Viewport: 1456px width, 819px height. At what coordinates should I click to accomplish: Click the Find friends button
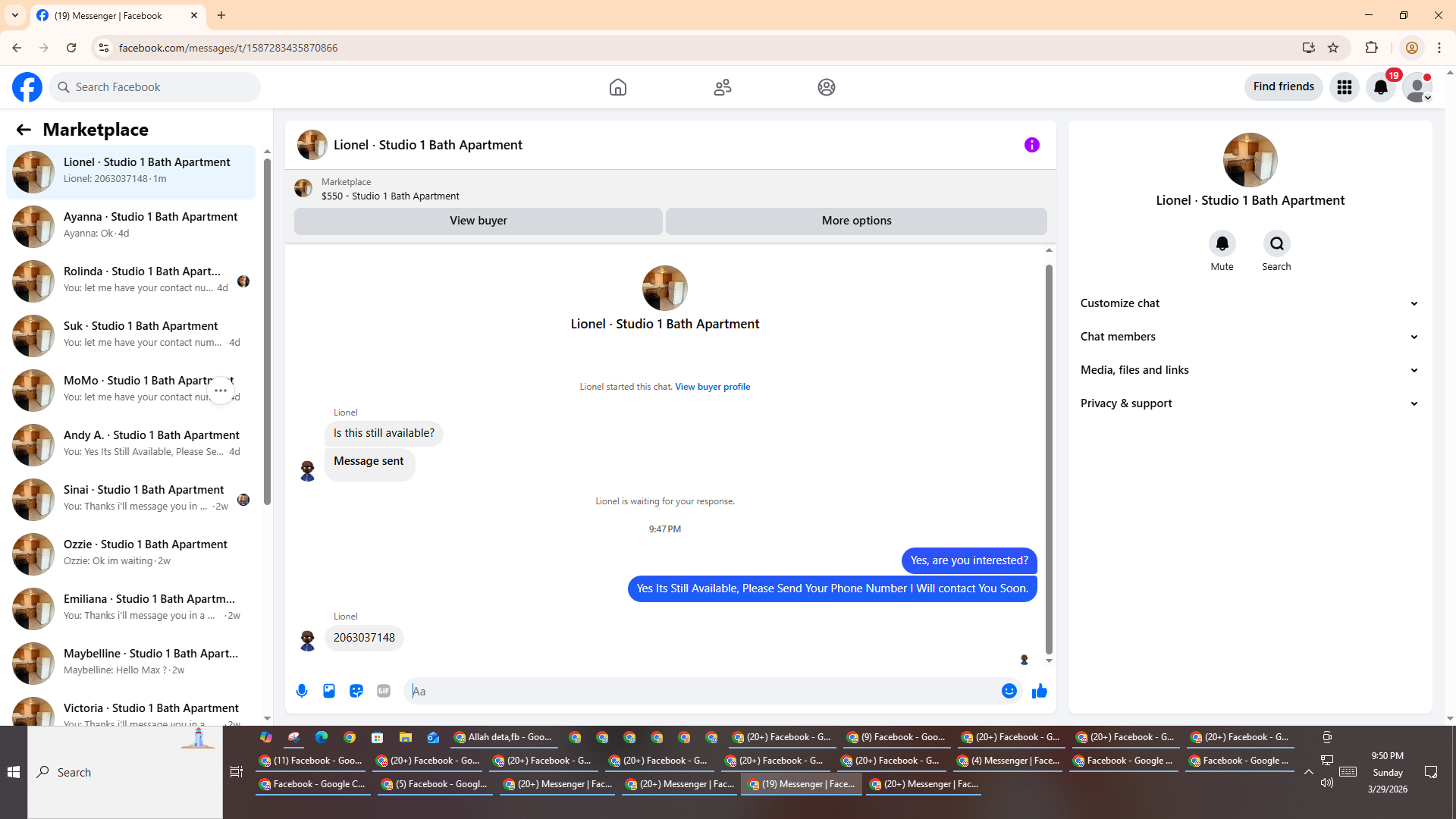point(1284,87)
